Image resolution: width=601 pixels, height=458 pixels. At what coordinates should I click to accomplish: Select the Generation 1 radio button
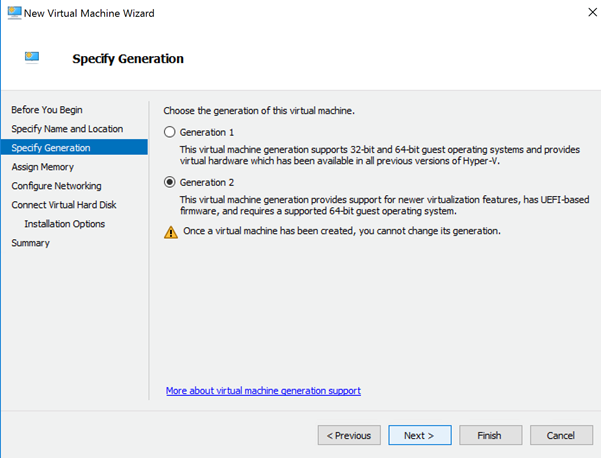click(x=169, y=132)
